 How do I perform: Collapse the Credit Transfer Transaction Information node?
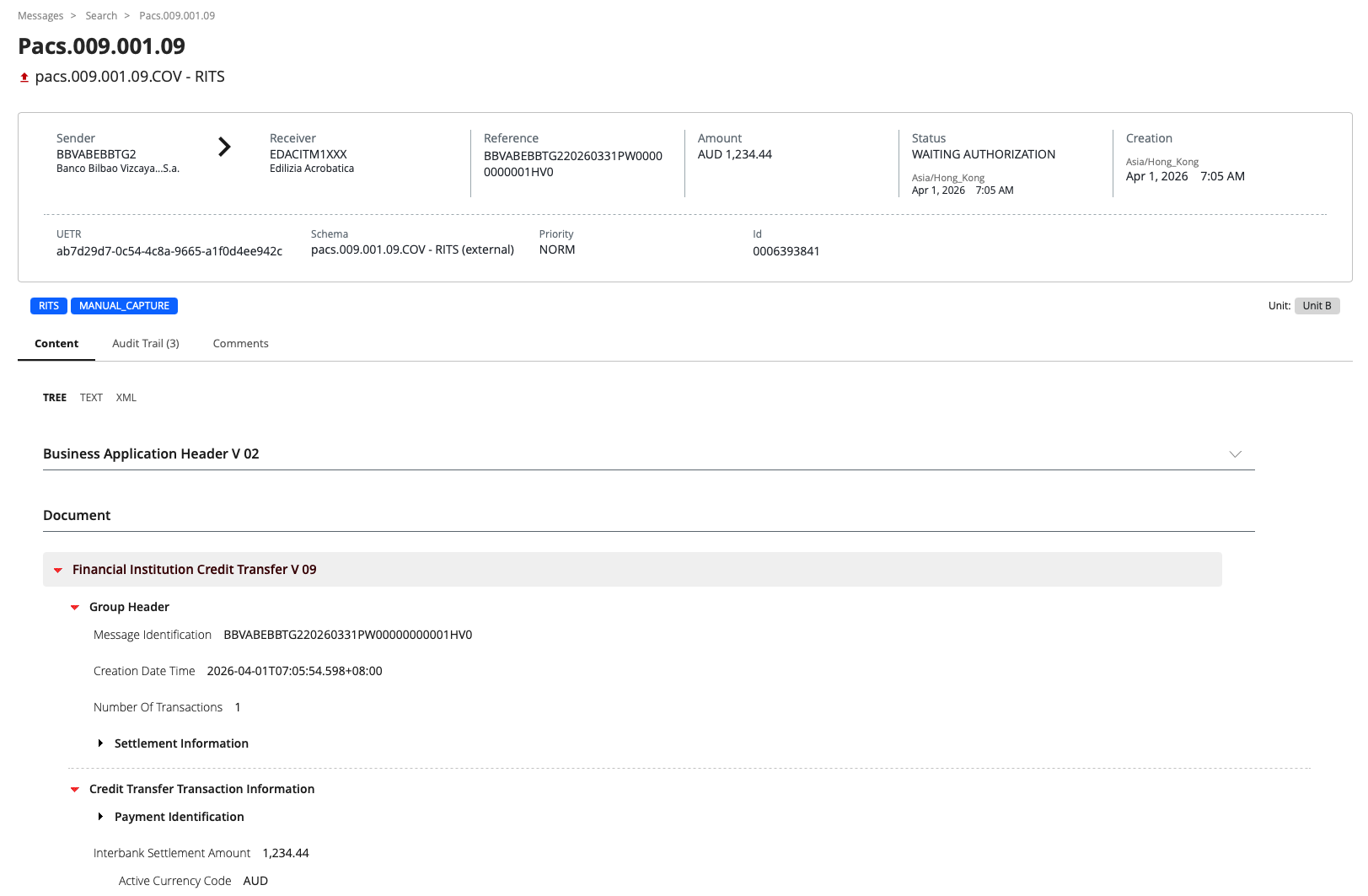tap(75, 790)
